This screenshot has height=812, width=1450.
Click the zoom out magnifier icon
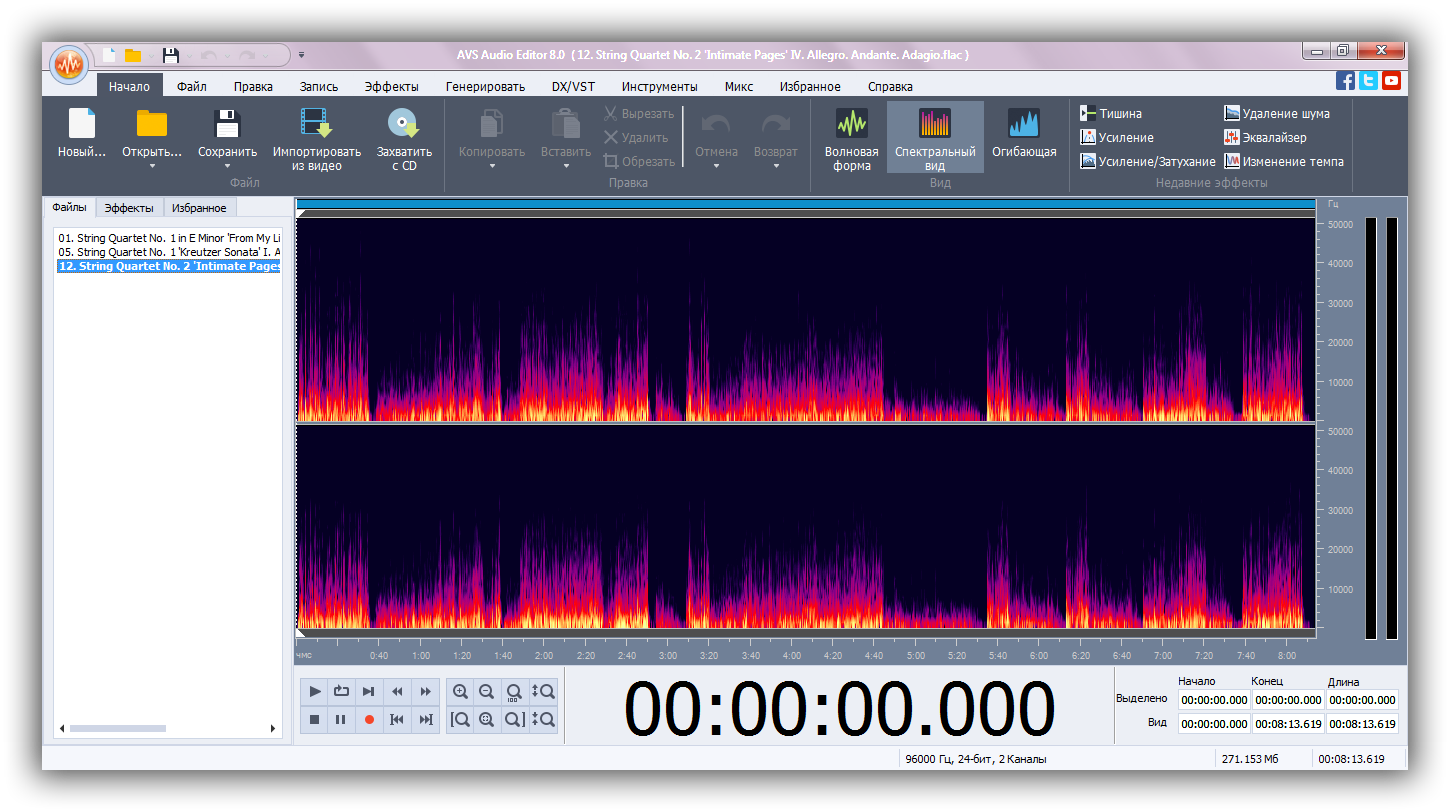pos(487,691)
